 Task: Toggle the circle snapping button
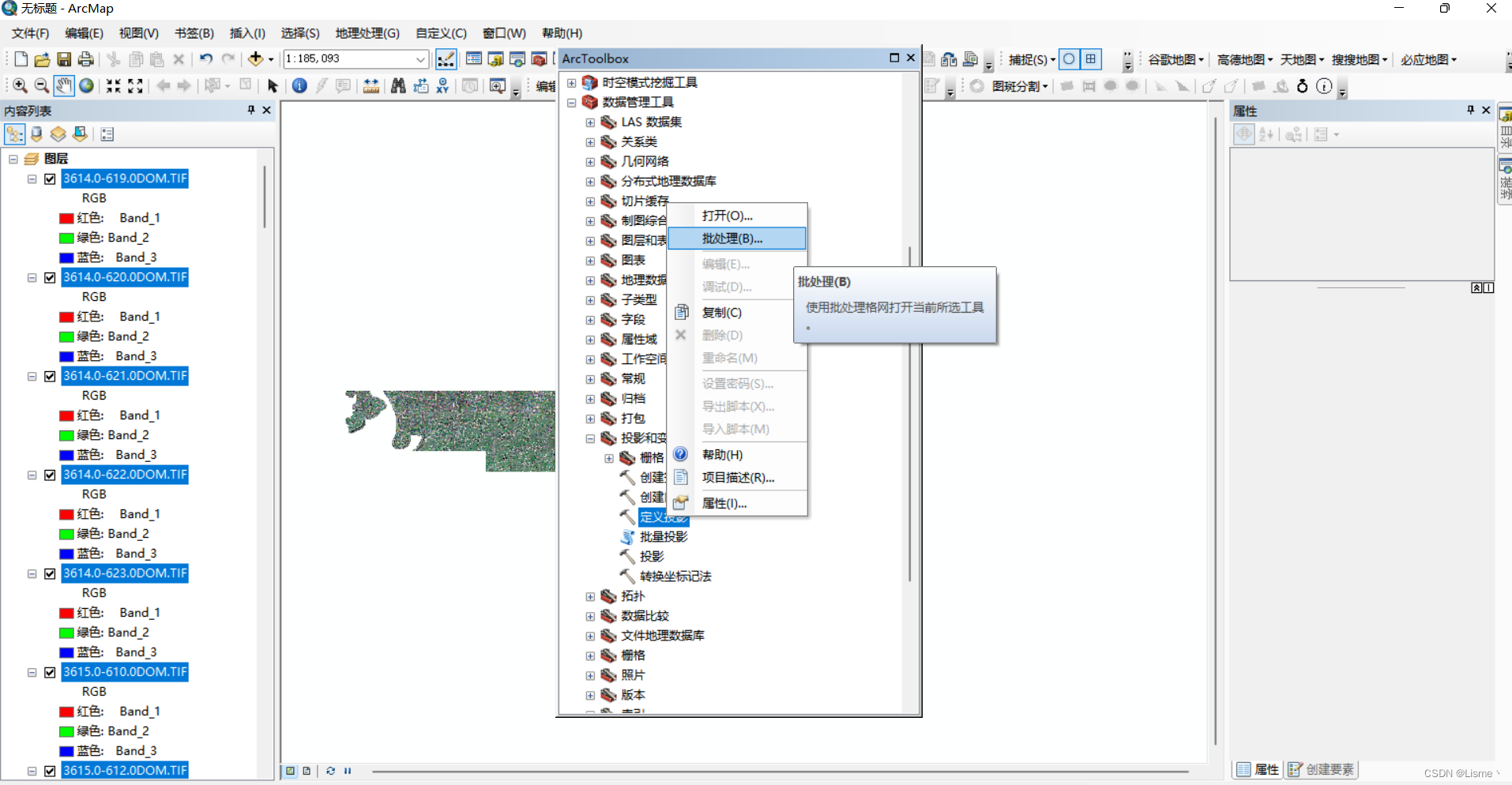tap(1069, 59)
